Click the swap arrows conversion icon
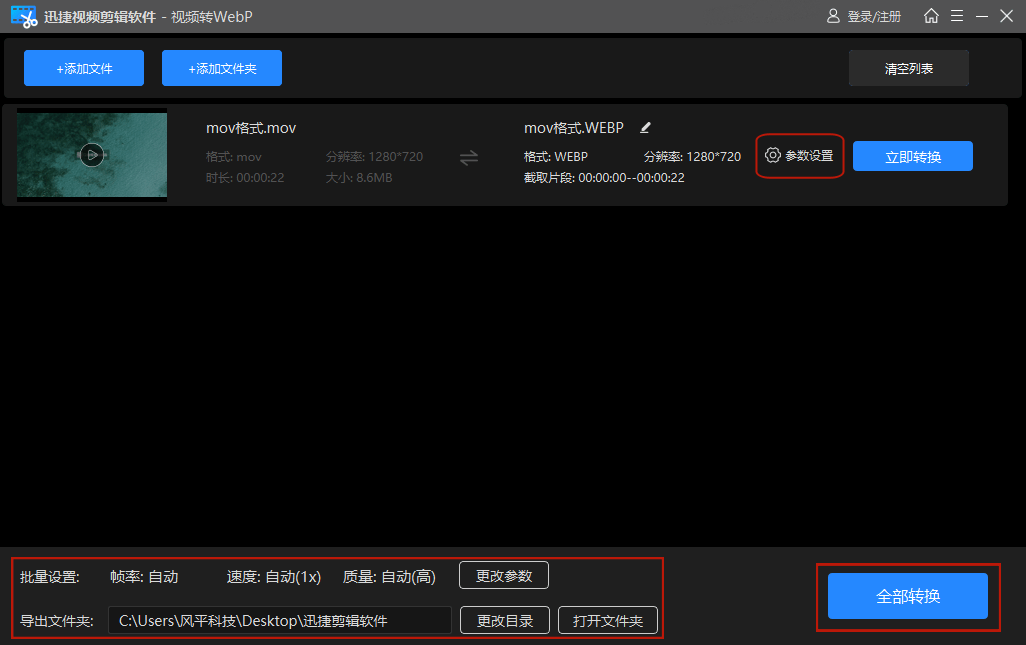 click(x=469, y=158)
